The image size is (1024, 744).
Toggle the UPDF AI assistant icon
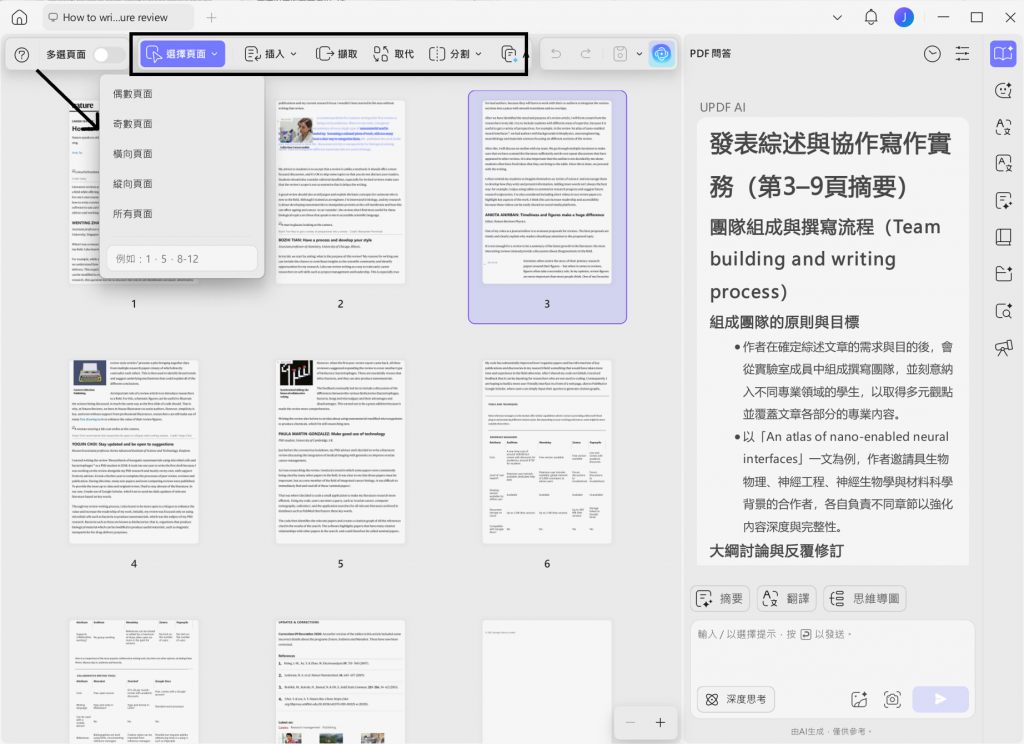tap(662, 54)
